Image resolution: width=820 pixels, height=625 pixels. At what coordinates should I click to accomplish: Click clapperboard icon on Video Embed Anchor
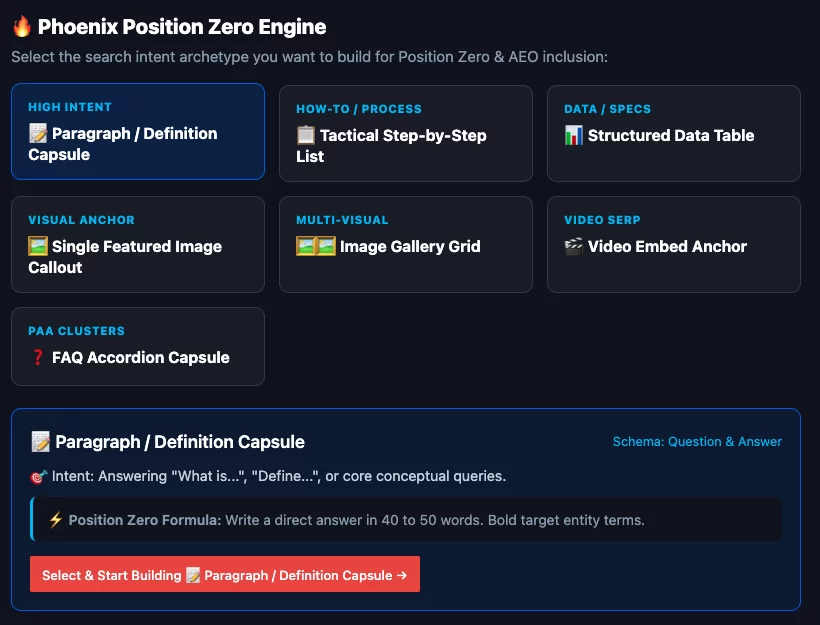click(574, 246)
